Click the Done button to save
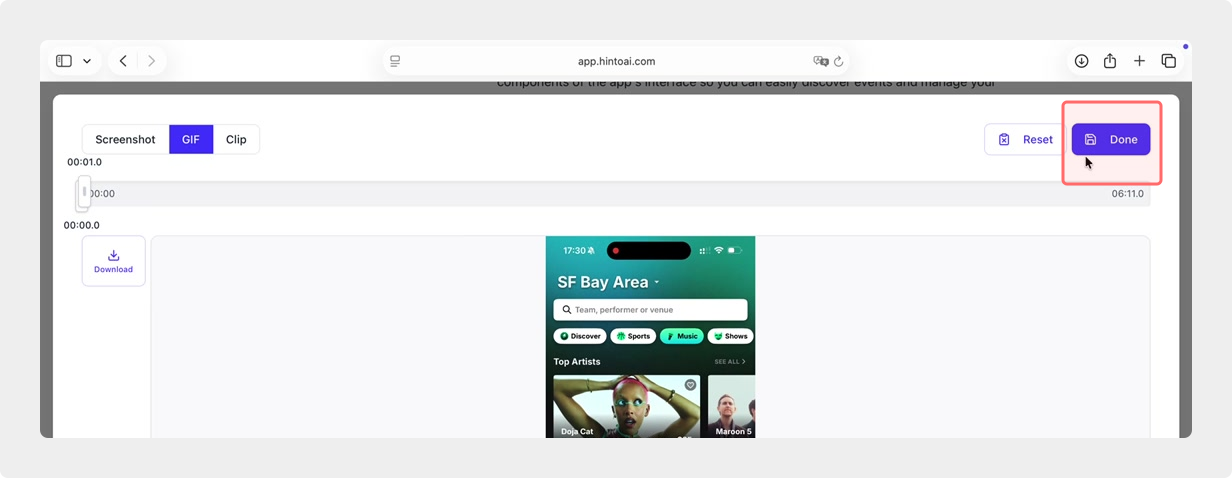Viewport: 1232px width, 478px height. (x=1110, y=140)
